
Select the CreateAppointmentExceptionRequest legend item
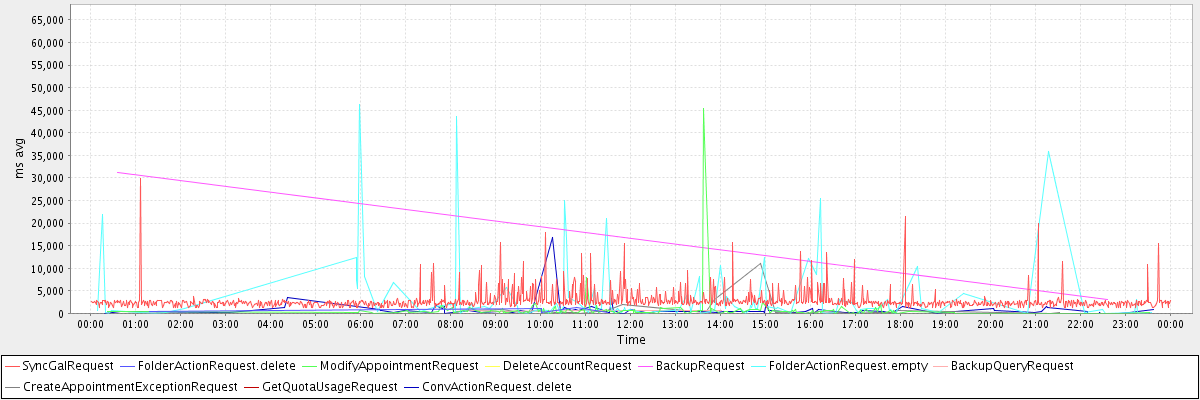(130, 386)
